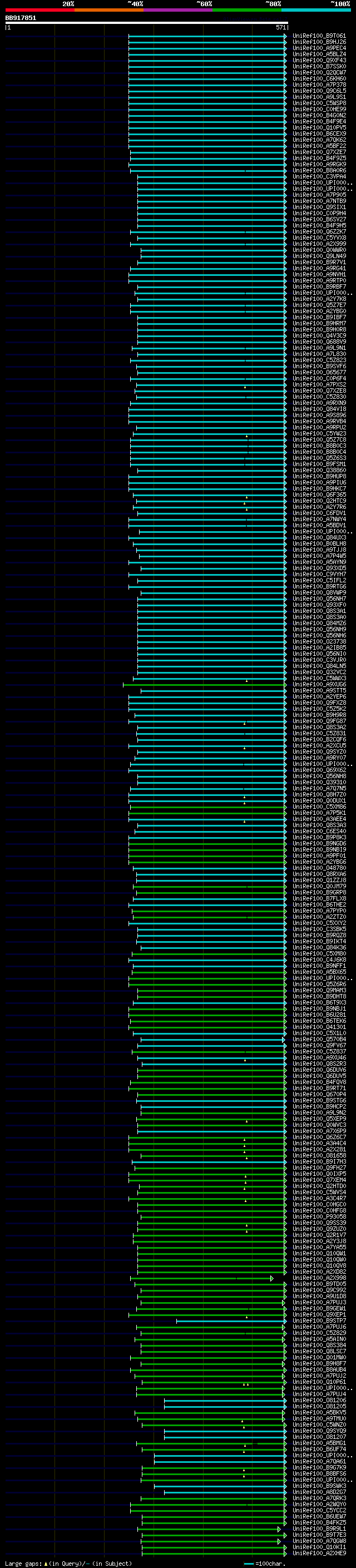The height and width of the screenshot is (1568, 356).
Task: Select the UniRef100_B7FLX8 label
Action: click(319, 898)
